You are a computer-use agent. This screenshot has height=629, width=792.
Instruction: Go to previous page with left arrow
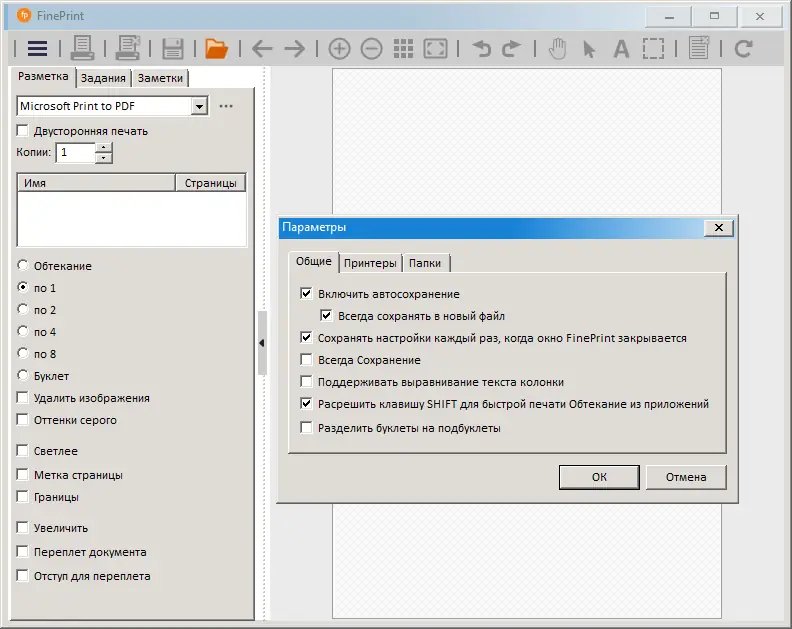pos(262,49)
